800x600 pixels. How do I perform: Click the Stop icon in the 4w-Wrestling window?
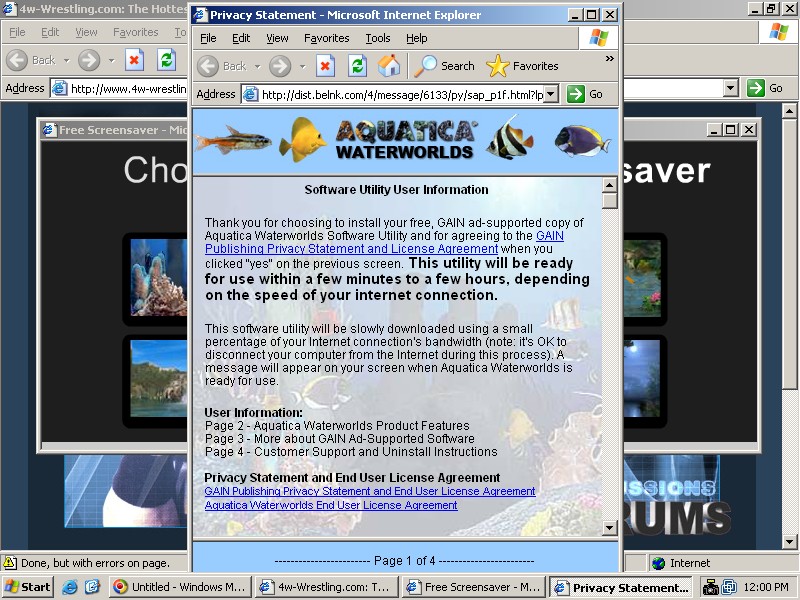point(134,60)
